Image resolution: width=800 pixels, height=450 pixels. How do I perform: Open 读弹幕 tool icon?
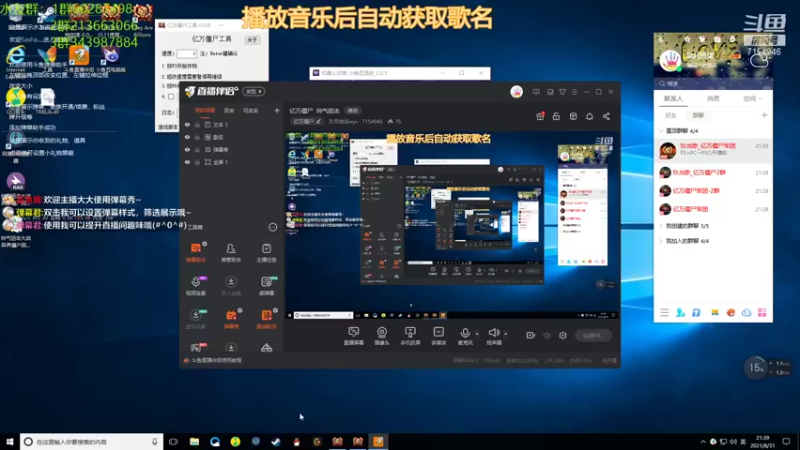click(266, 285)
